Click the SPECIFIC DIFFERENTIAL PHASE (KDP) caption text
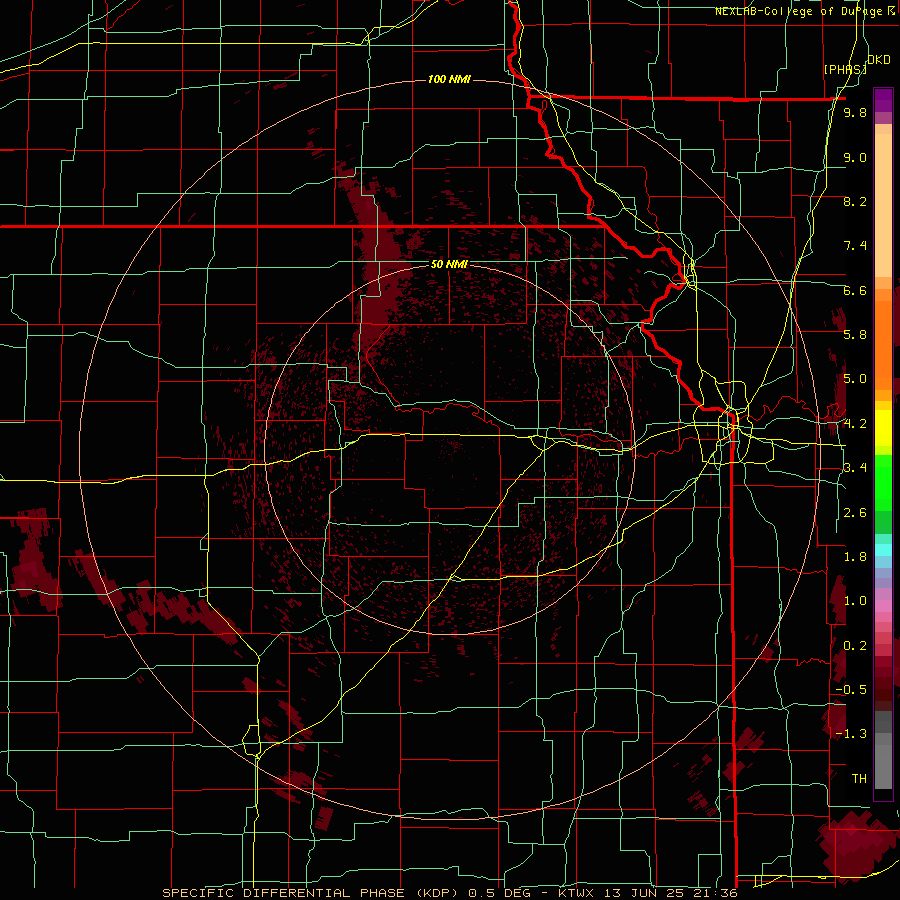 click(x=313, y=893)
